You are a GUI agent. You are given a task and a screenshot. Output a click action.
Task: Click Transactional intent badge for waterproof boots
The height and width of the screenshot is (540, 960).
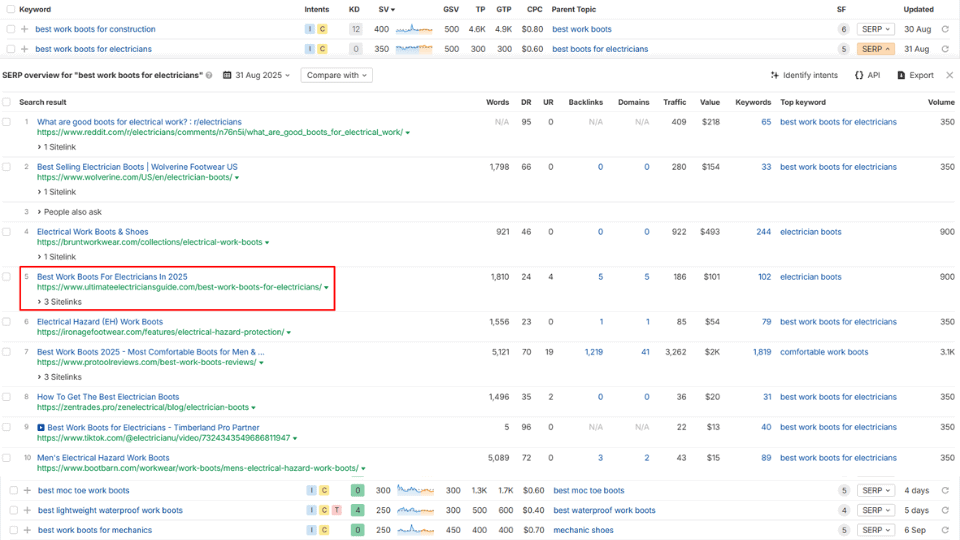(336, 510)
